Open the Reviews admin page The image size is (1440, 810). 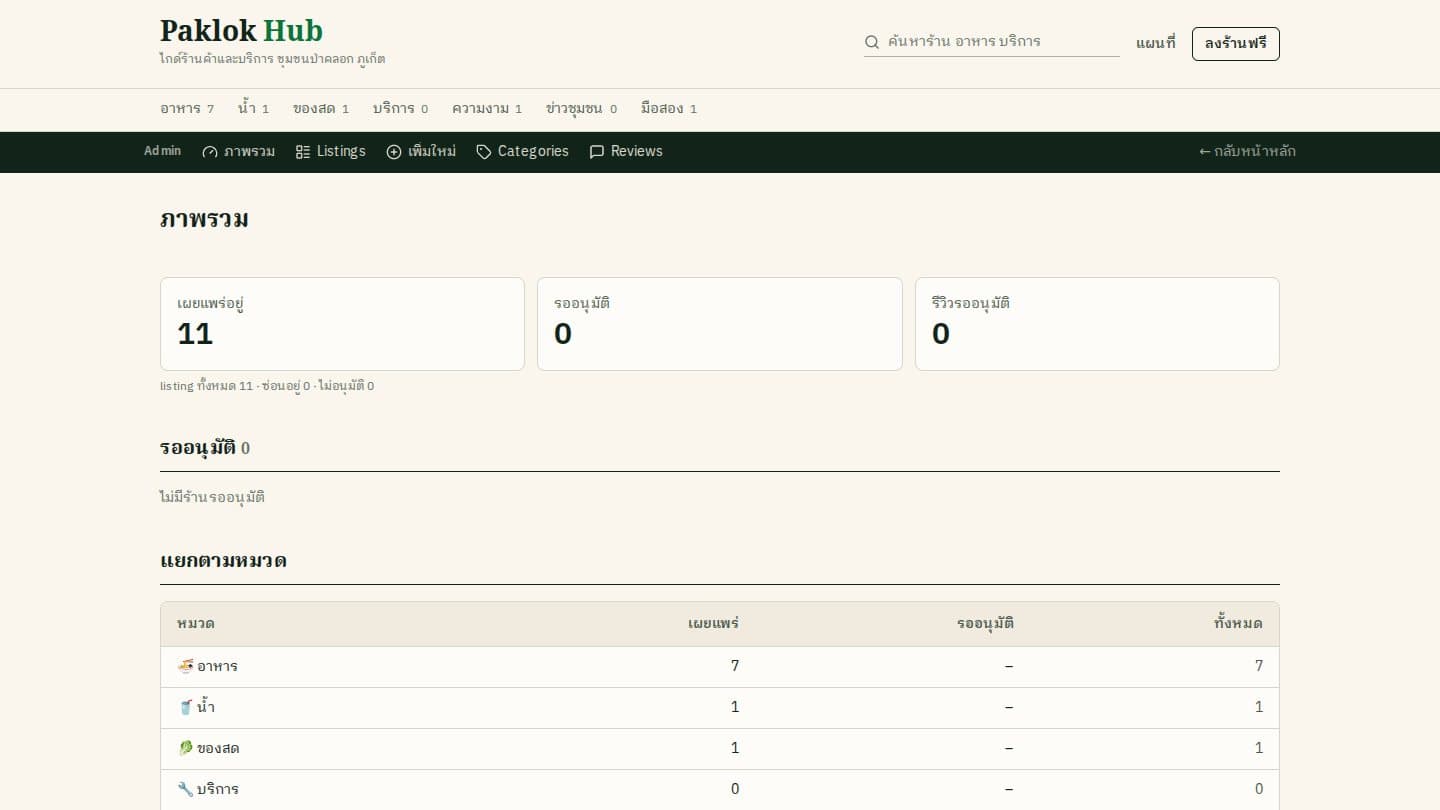point(626,152)
